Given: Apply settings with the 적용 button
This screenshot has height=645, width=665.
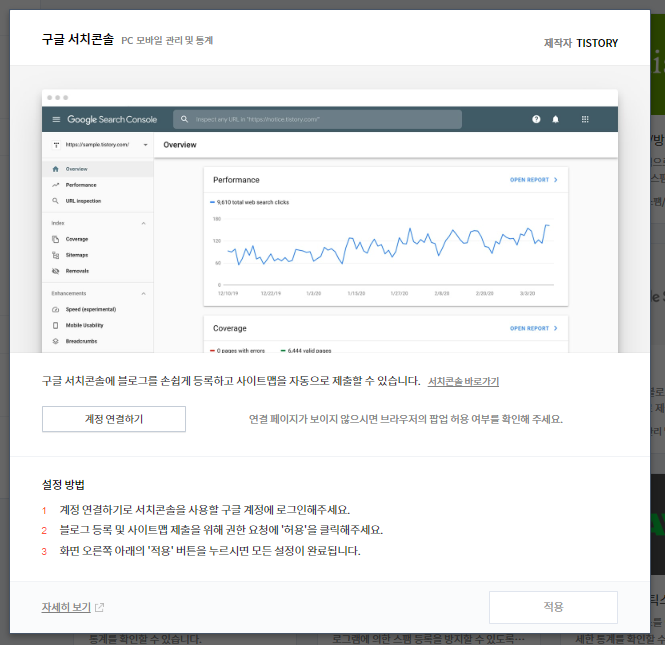Looking at the screenshot, I should pos(553,607).
